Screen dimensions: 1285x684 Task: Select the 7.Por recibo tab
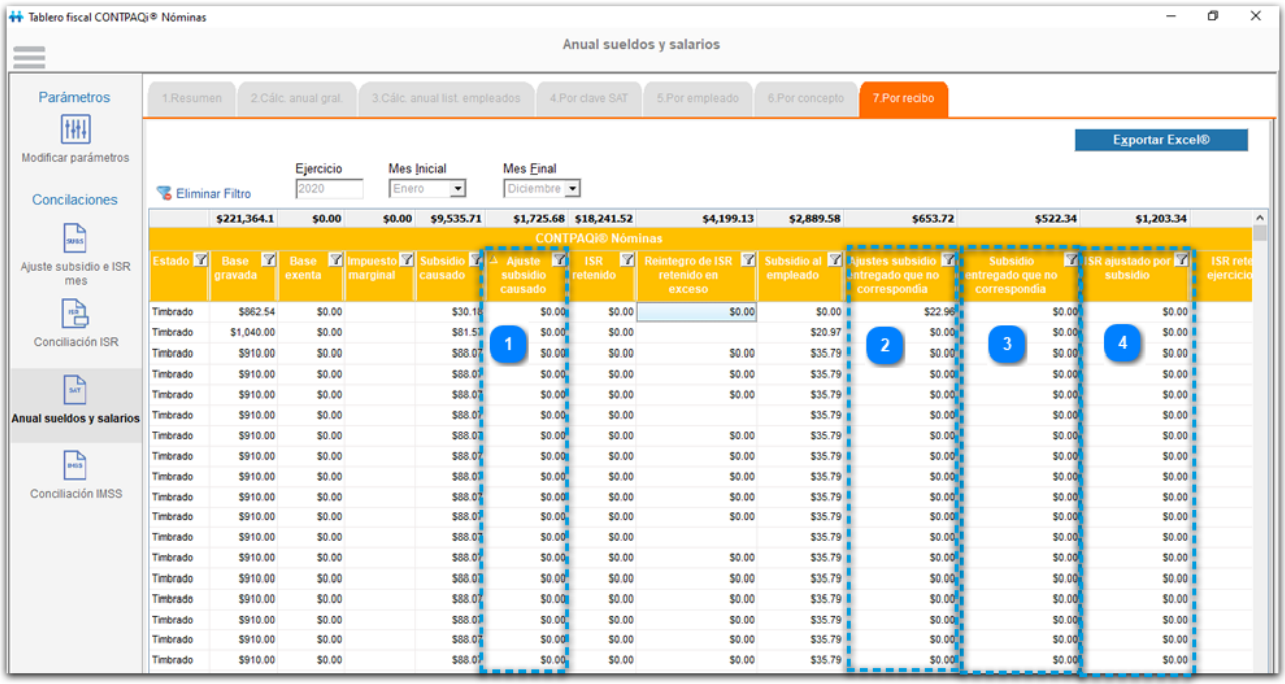[x=903, y=99]
